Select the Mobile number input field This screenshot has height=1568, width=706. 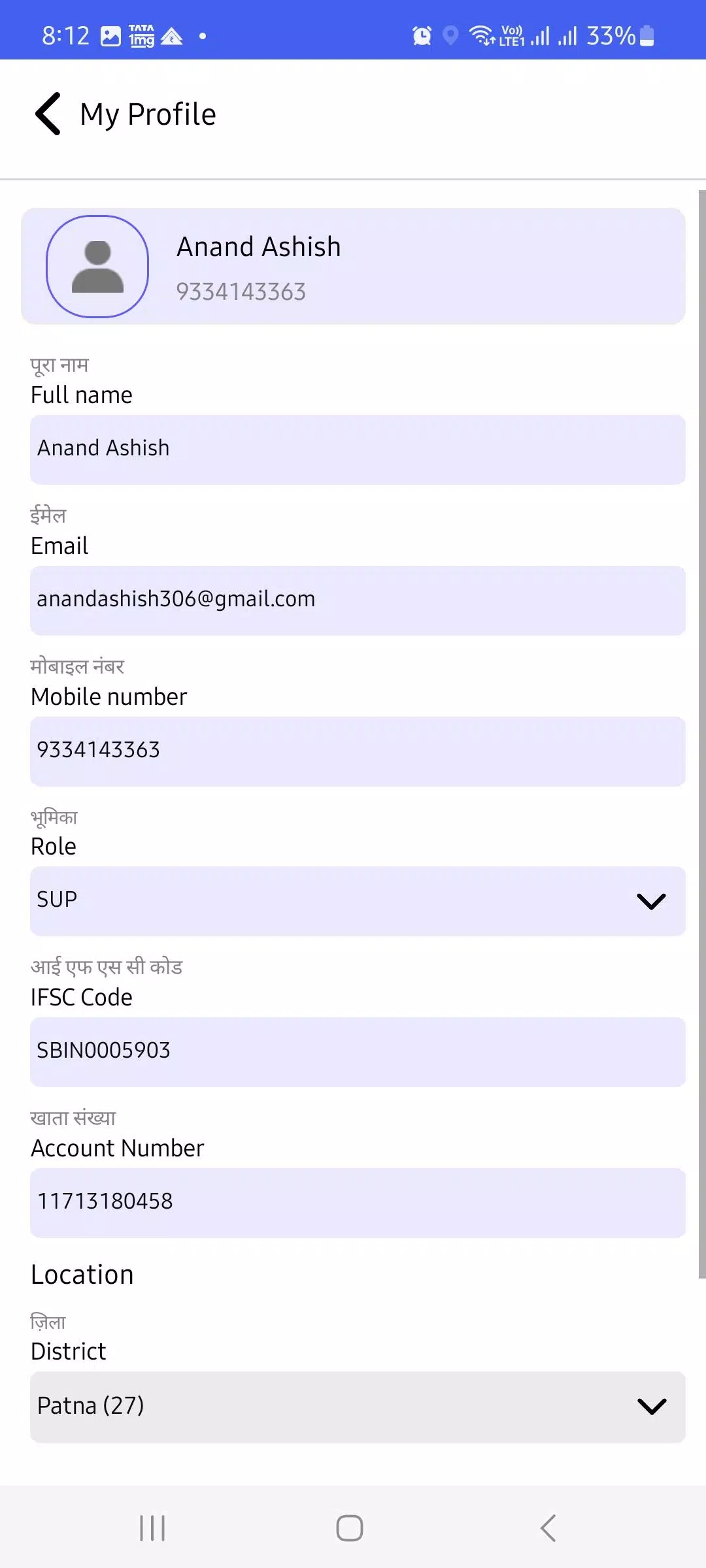click(x=358, y=751)
